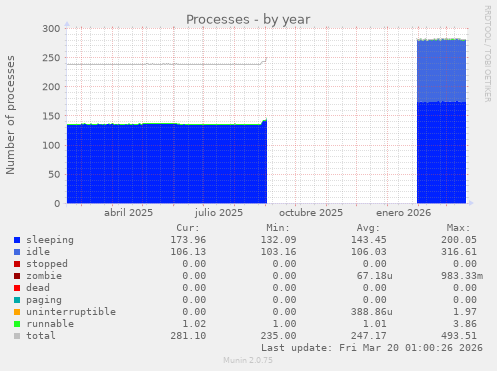This screenshot has height=371, width=497.
Task: Click uninterruptible maximum value 1.97
Action: (465, 312)
